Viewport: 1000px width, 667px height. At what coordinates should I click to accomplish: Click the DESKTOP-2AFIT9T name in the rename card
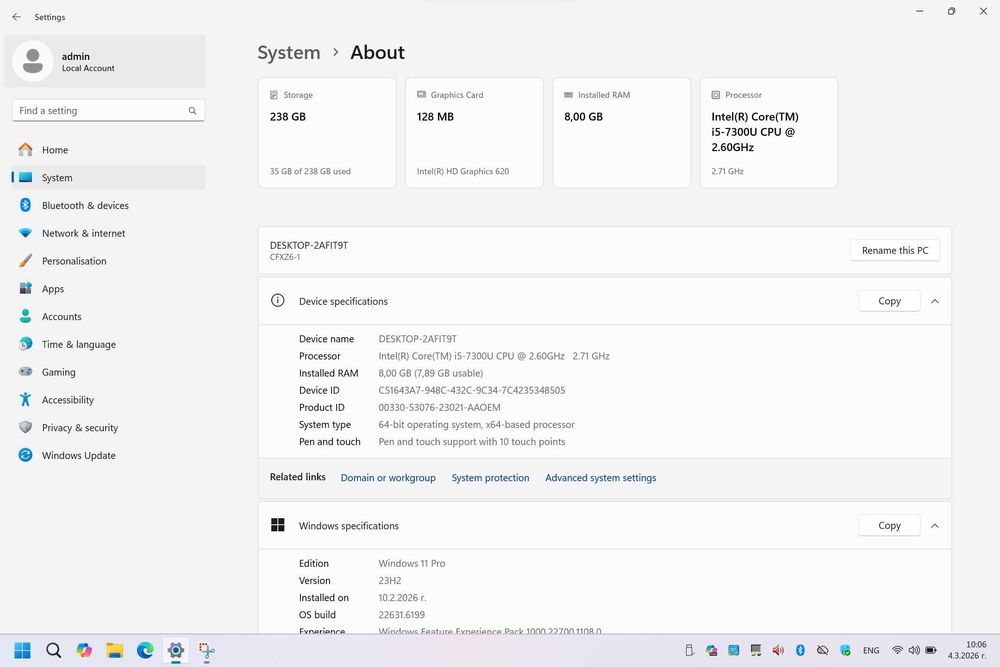coord(309,246)
